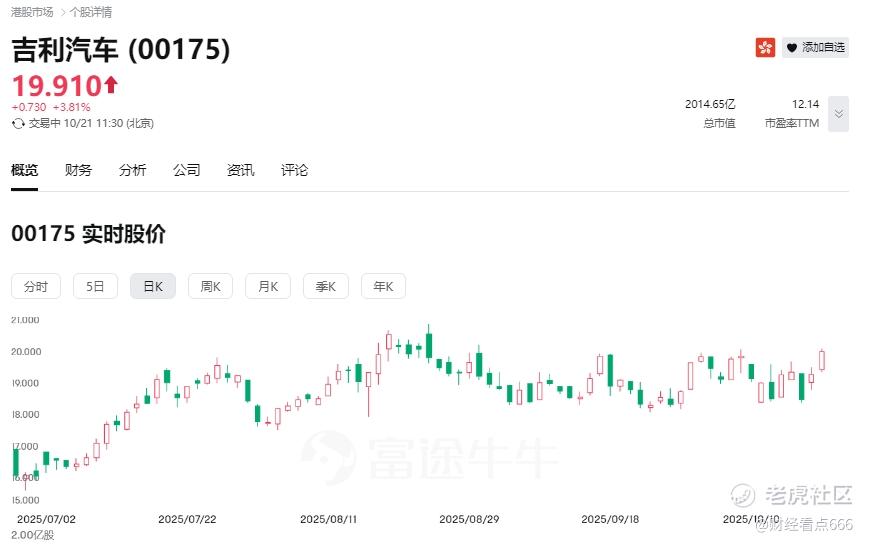
Task: Select the 分时 chart period
Action: (x=36, y=286)
